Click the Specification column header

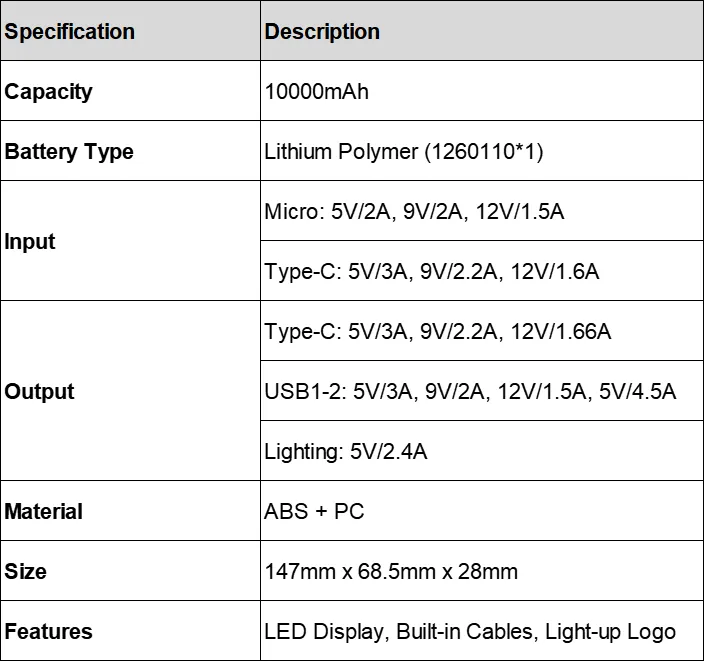click(70, 31)
